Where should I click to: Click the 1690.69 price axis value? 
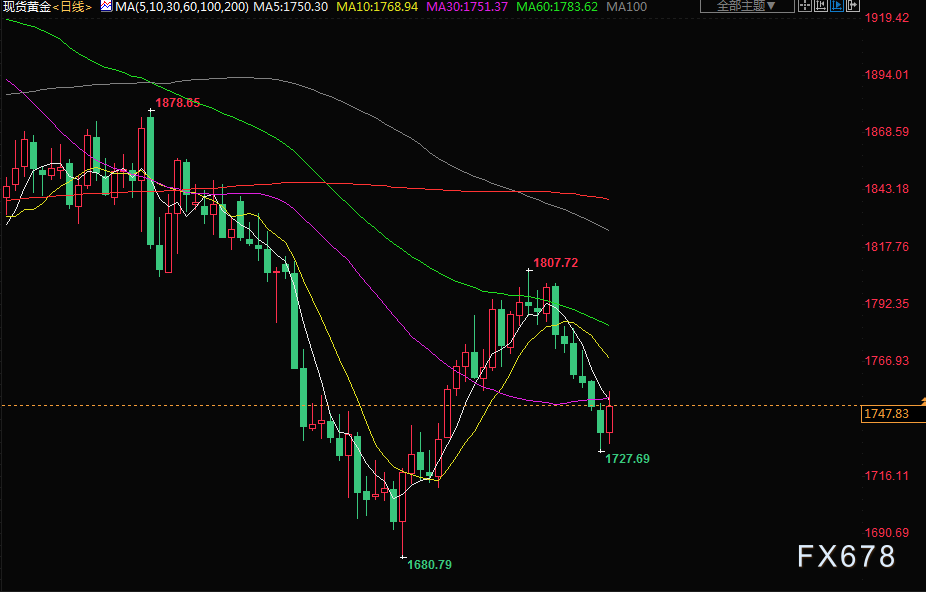[887, 533]
